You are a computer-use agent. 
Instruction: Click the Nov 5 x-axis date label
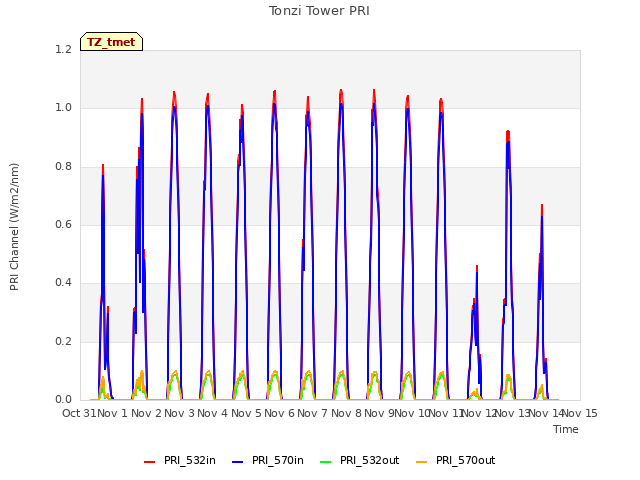pos(246,413)
